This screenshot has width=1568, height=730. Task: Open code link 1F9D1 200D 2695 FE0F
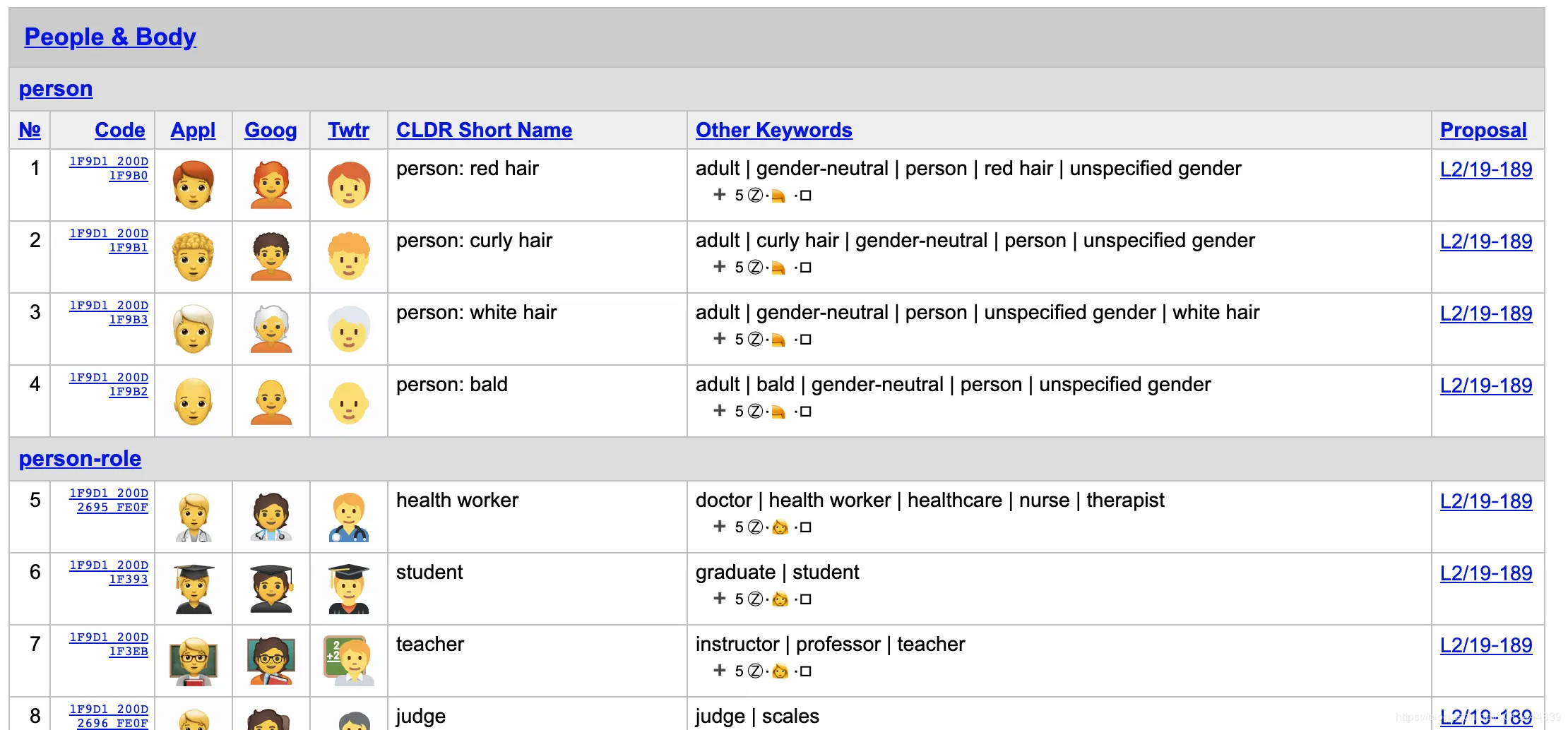pos(109,501)
